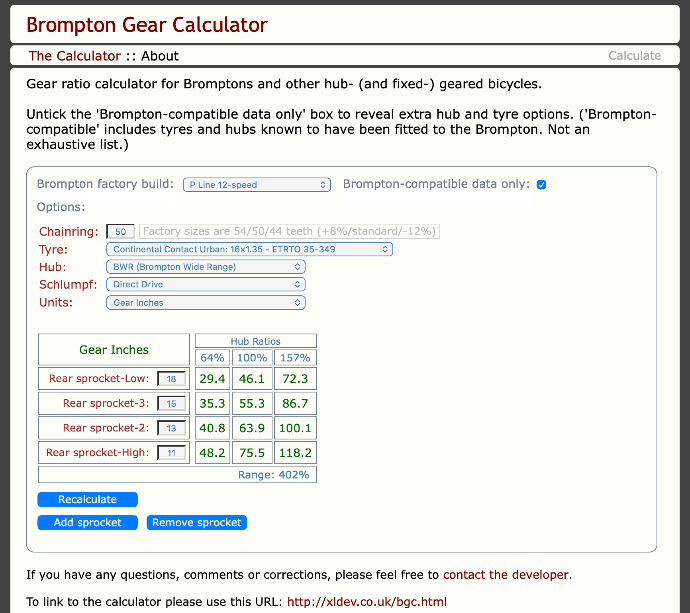Screen dimensions: 690x613
Task: Open the Schlumpf drive dropdown
Action: (x=206, y=285)
